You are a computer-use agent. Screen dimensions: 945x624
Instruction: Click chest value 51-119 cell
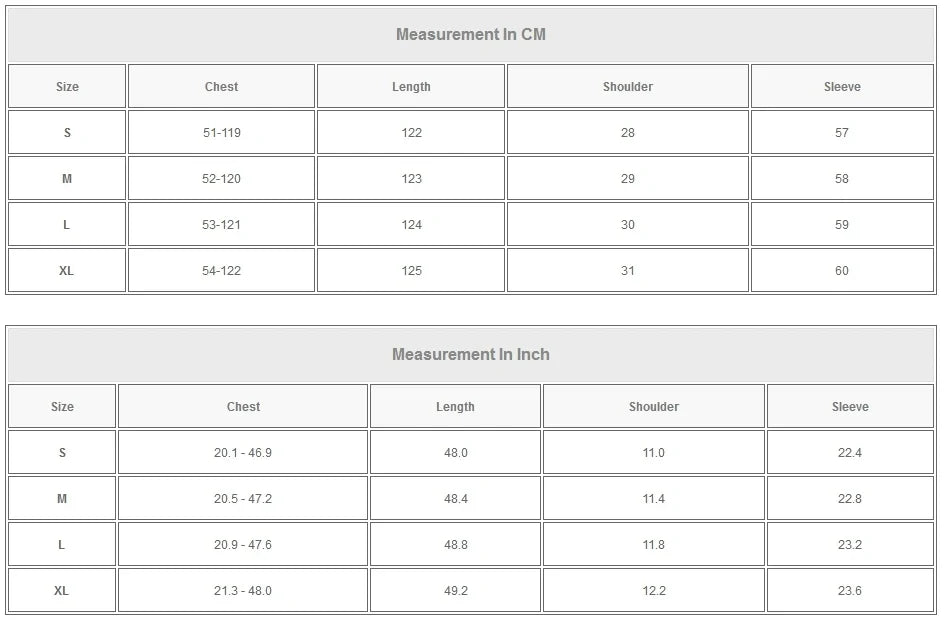(x=221, y=133)
